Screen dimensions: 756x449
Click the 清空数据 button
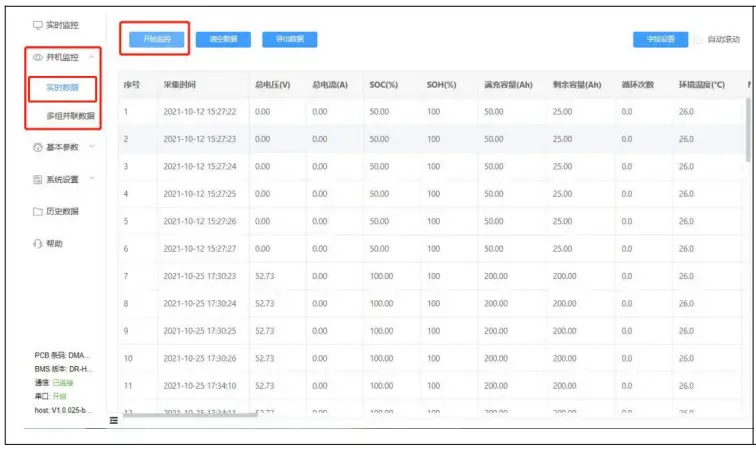click(x=223, y=39)
